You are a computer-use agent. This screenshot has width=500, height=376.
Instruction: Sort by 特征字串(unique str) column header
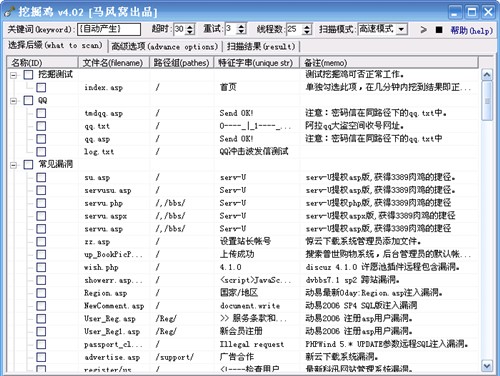pyautogui.click(x=256, y=63)
